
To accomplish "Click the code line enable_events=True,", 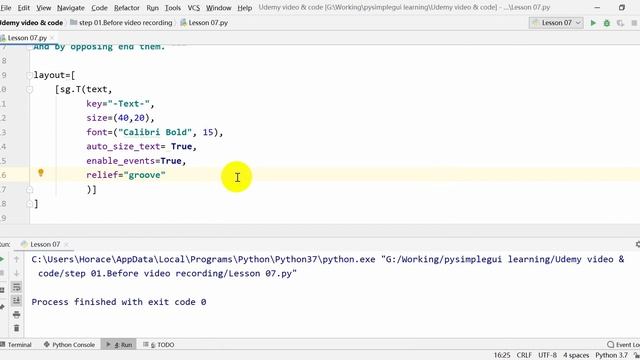I will tap(136, 161).
